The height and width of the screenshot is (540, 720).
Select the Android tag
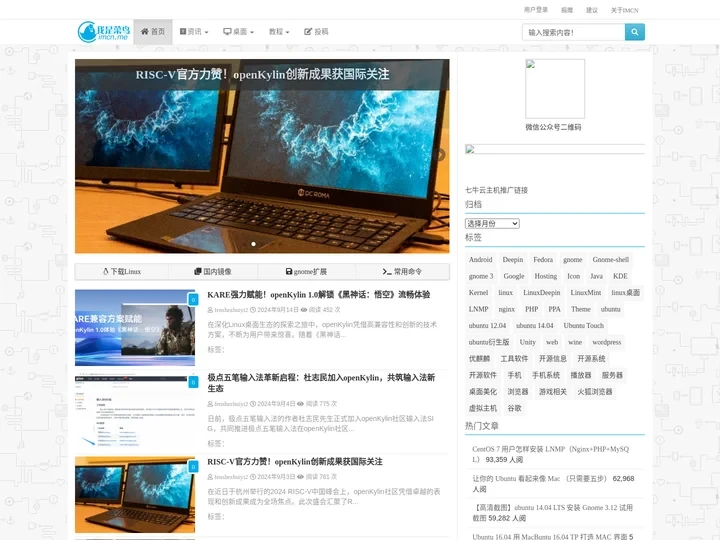480,259
